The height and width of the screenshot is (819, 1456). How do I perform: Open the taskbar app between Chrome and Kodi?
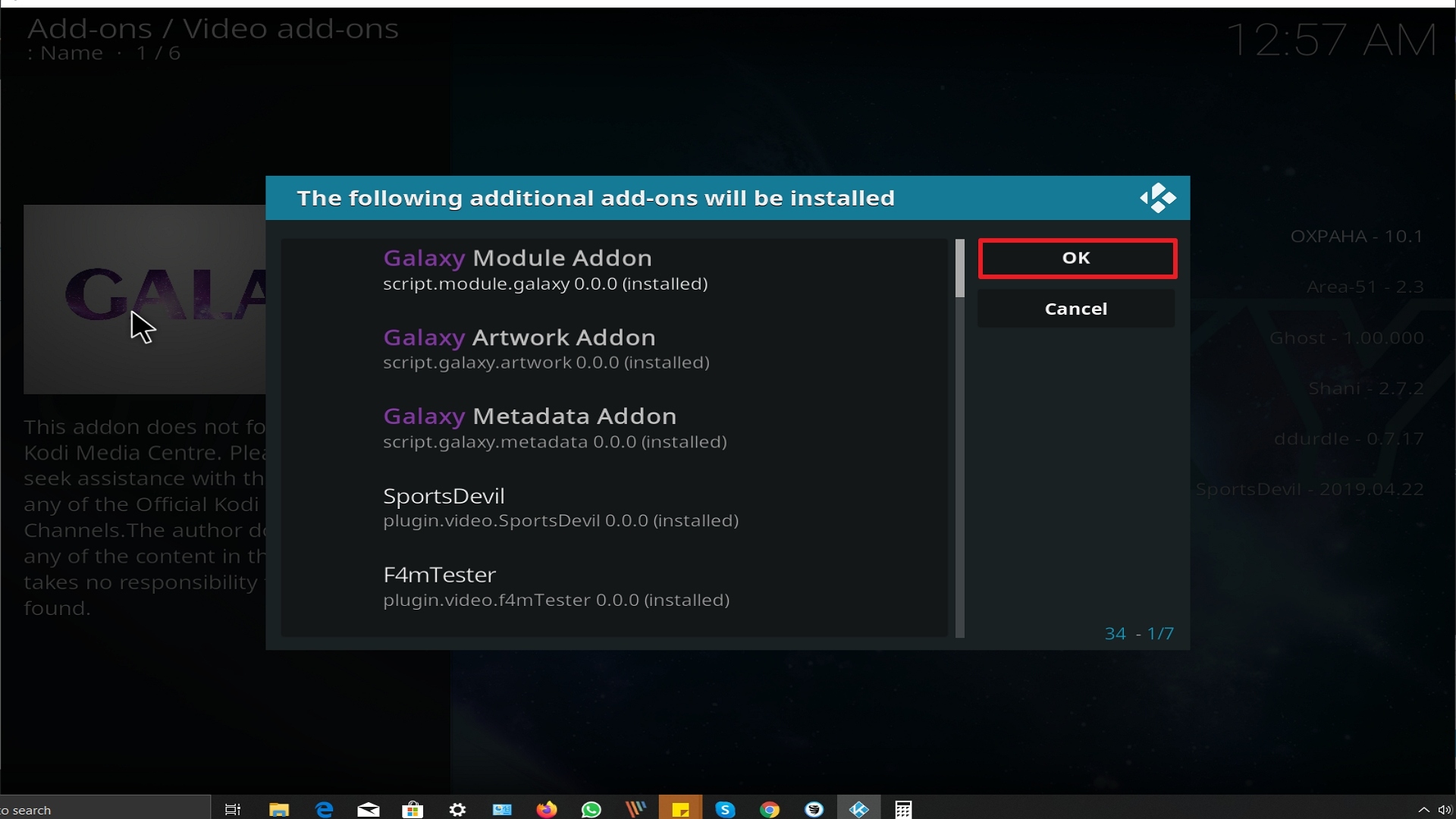[x=814, y=809]
